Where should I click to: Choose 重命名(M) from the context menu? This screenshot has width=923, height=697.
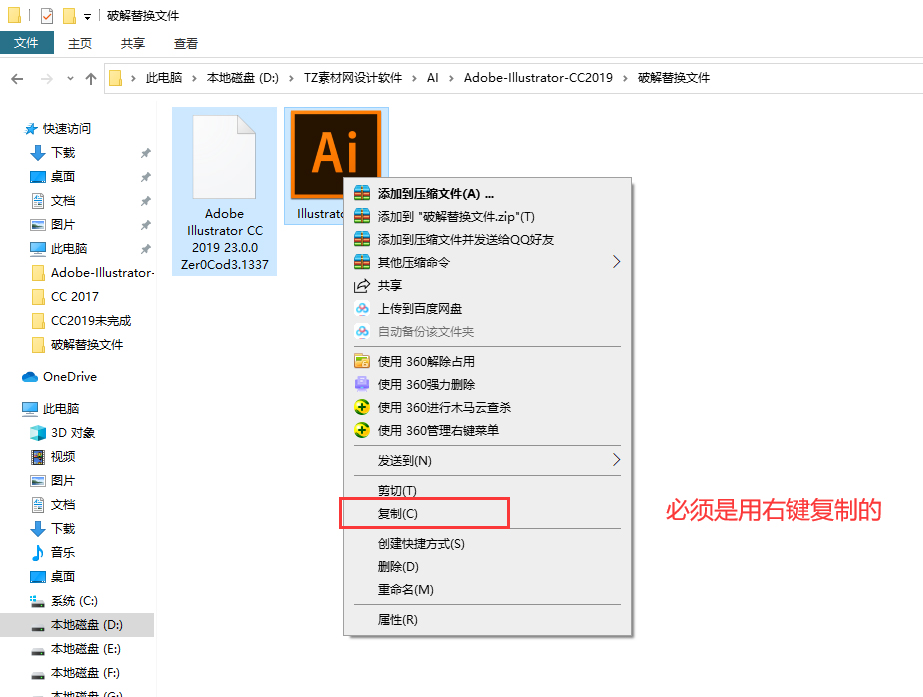click(487, 589)
